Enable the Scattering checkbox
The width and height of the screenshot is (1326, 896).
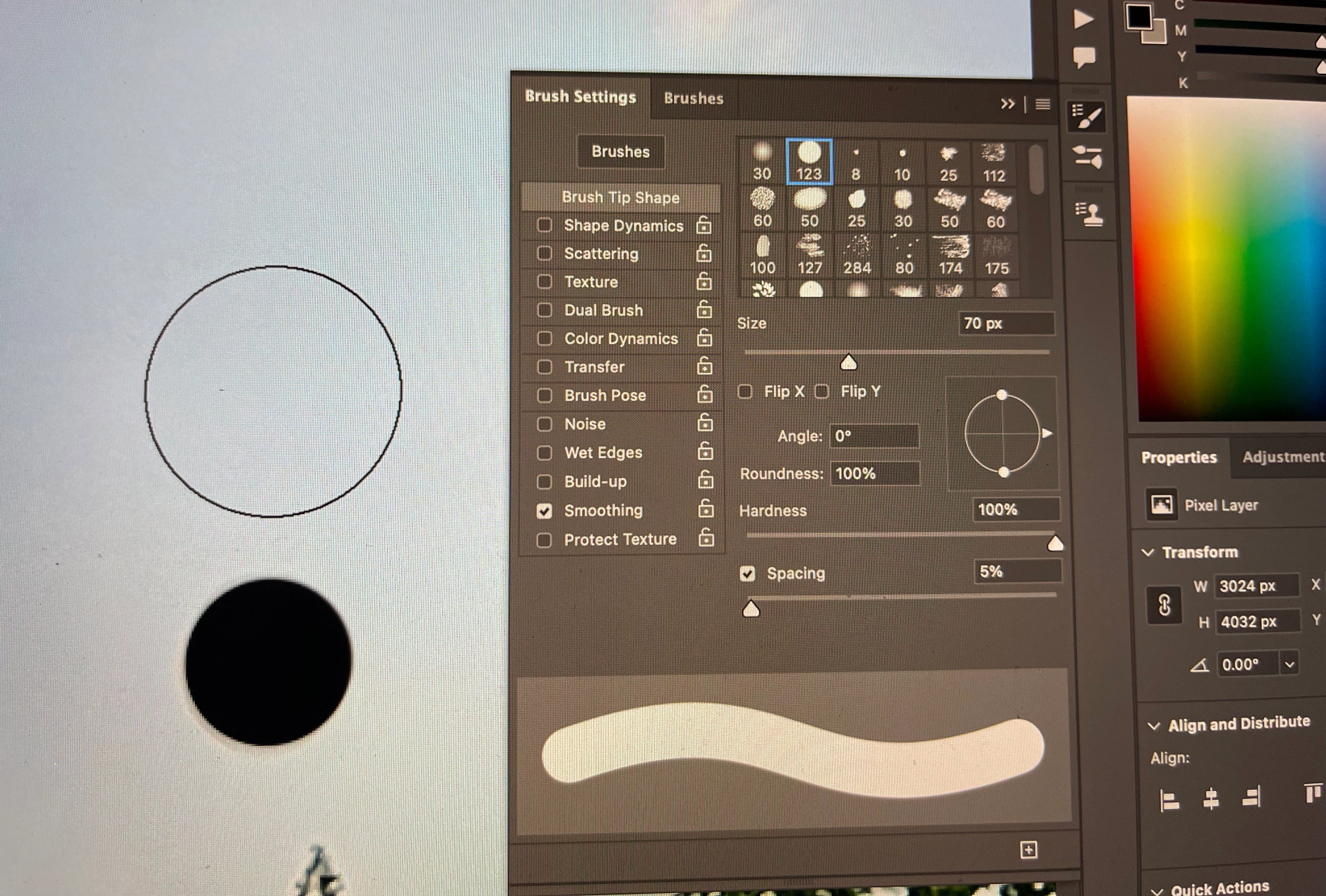coord(544,253)
